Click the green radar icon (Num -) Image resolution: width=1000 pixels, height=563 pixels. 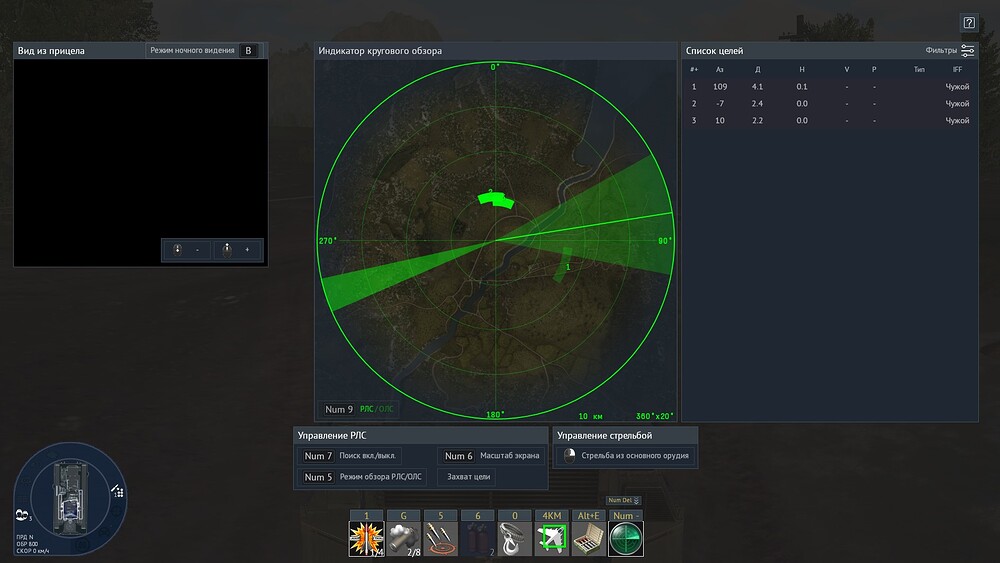626,539
